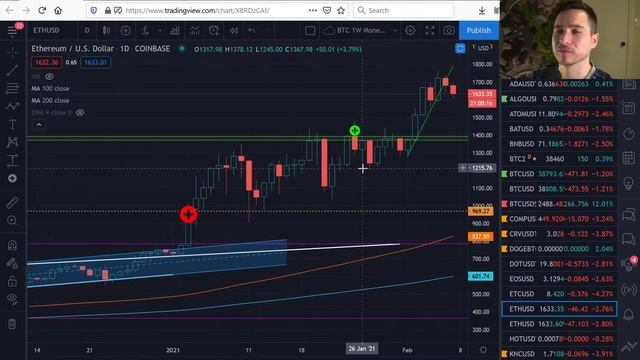Image resolution: width=640 pixels, height=360 pixels.
Task: Select the KNCUSD watchlist row
Action: coord(559,354)
